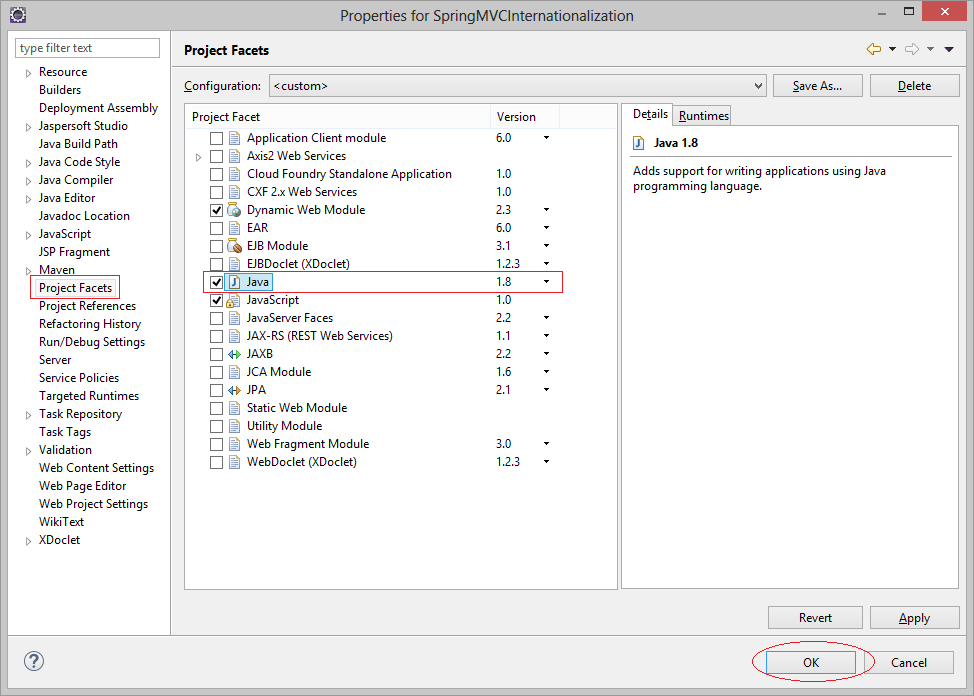Enable the Utility Module checkbox

coord(216,426)
